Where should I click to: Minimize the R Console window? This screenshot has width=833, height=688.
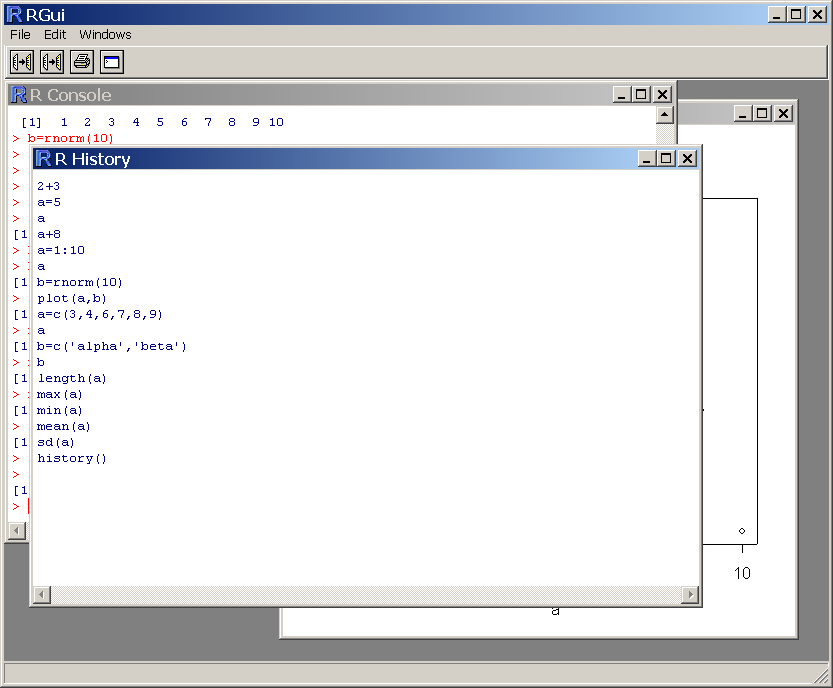(x=621, y=95)
